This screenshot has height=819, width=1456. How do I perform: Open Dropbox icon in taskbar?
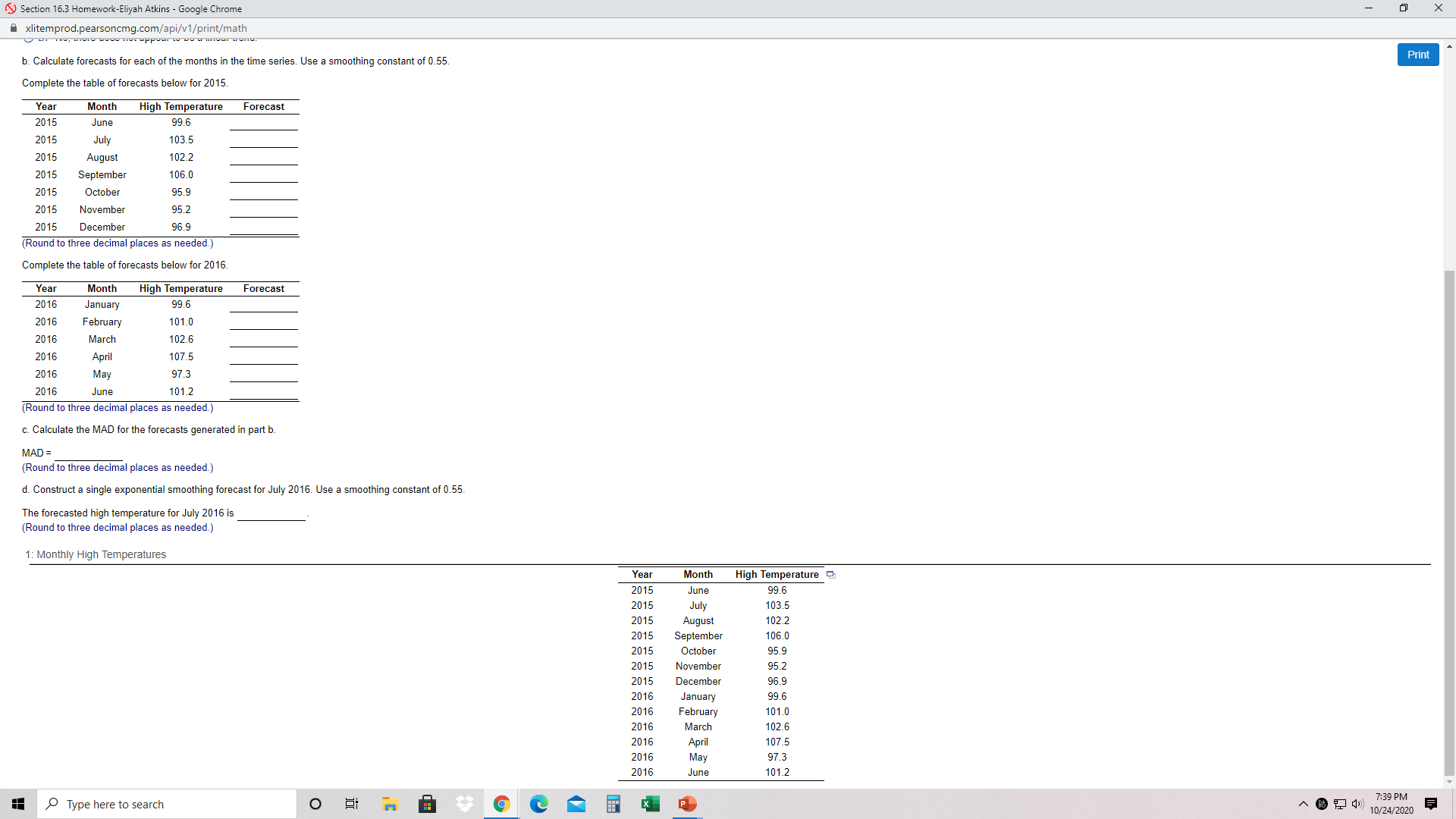click(464, 804)
